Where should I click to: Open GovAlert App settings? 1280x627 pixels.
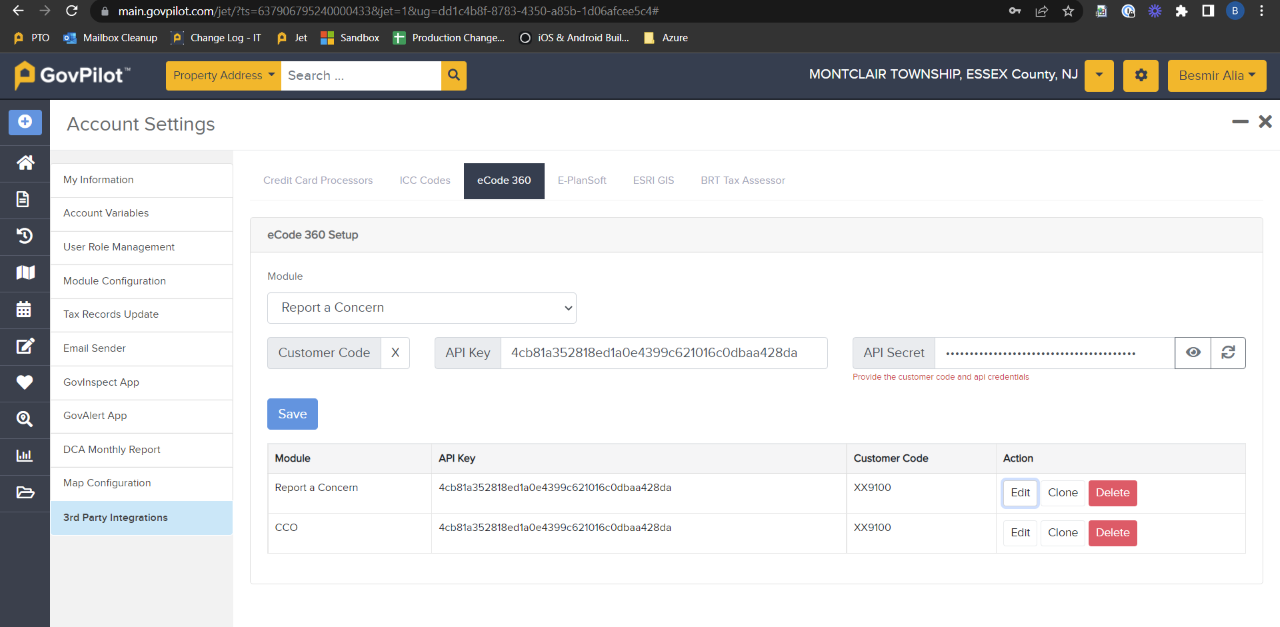(x=141, y=416)
